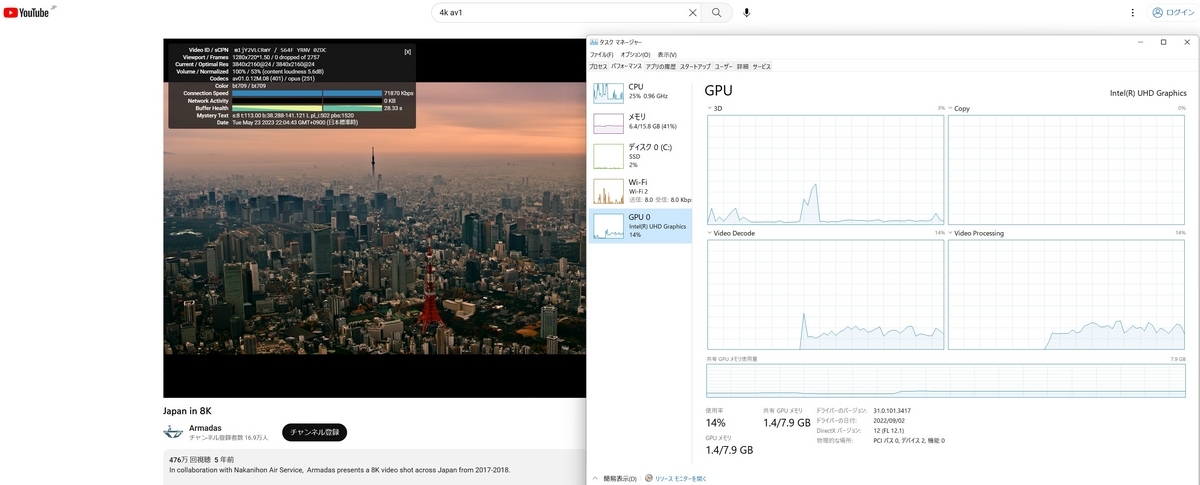Click the 'Intel(R) UHD Graphics' heading text
Image resolution: width=1200 pixels, height=485 pixels.
pyautogui.click(x=1148, y=93)
